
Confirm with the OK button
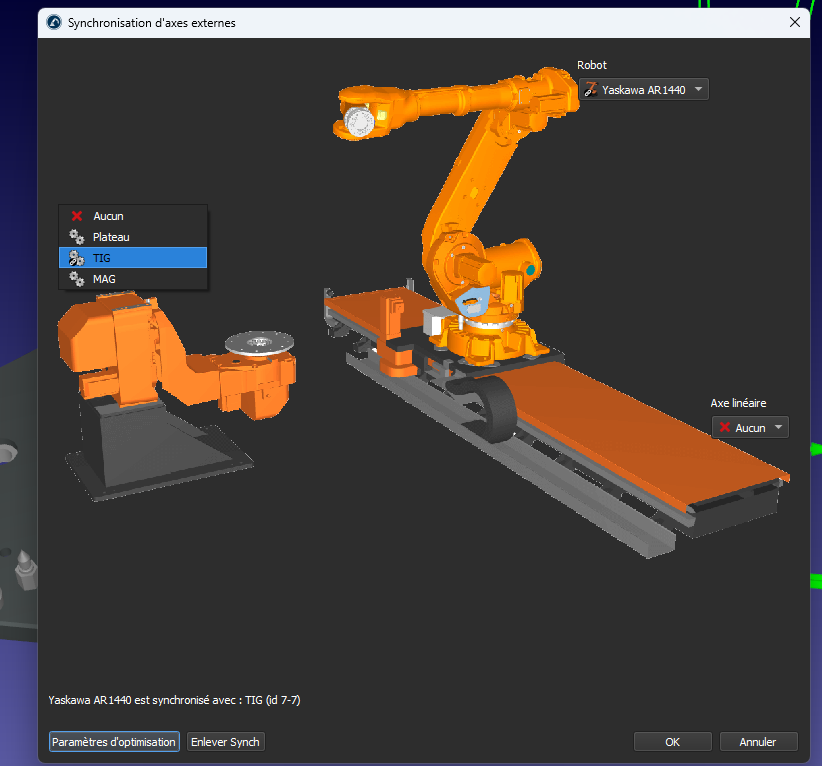click(x=672, y=742)
